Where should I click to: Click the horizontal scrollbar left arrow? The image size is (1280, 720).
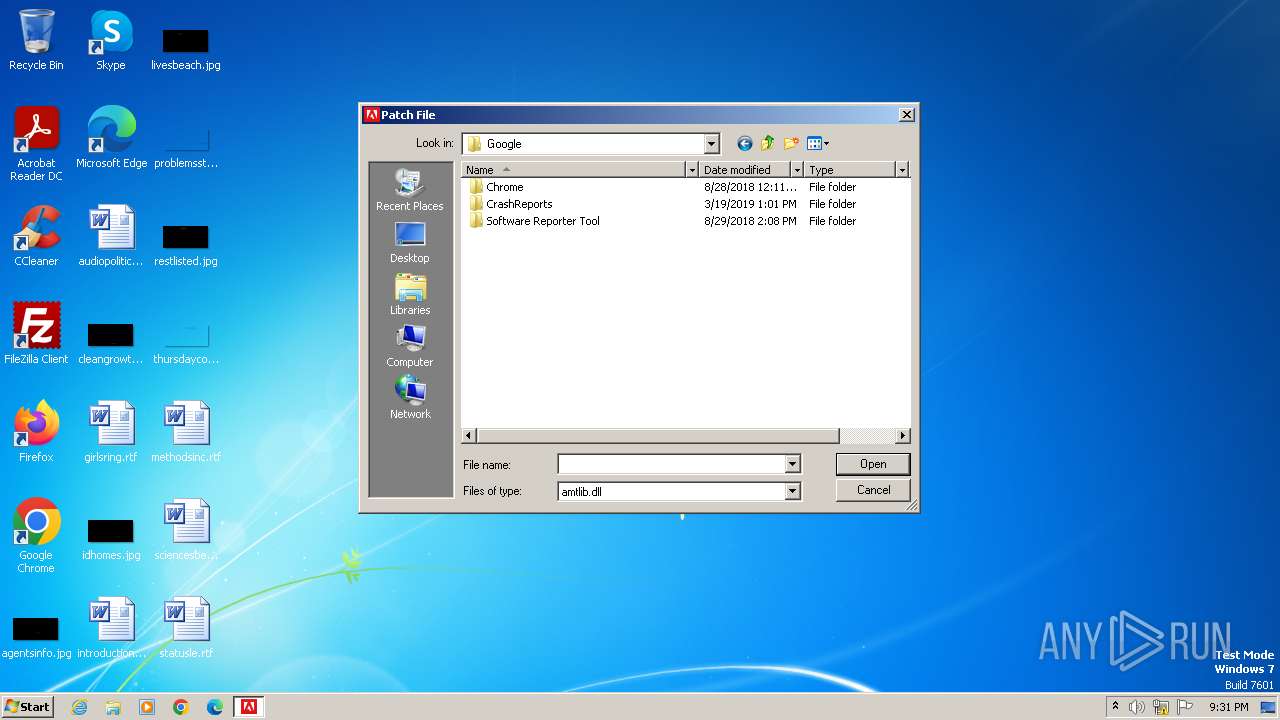[469, 436]
